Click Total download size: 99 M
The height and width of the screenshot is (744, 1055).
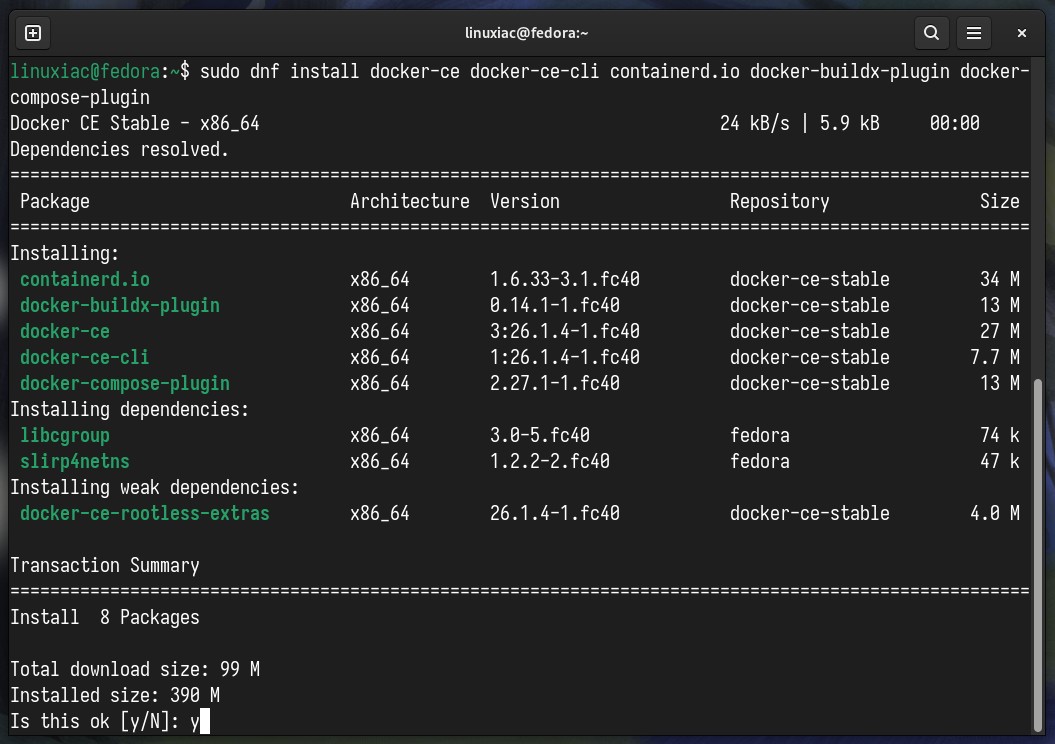pos(135,669)
